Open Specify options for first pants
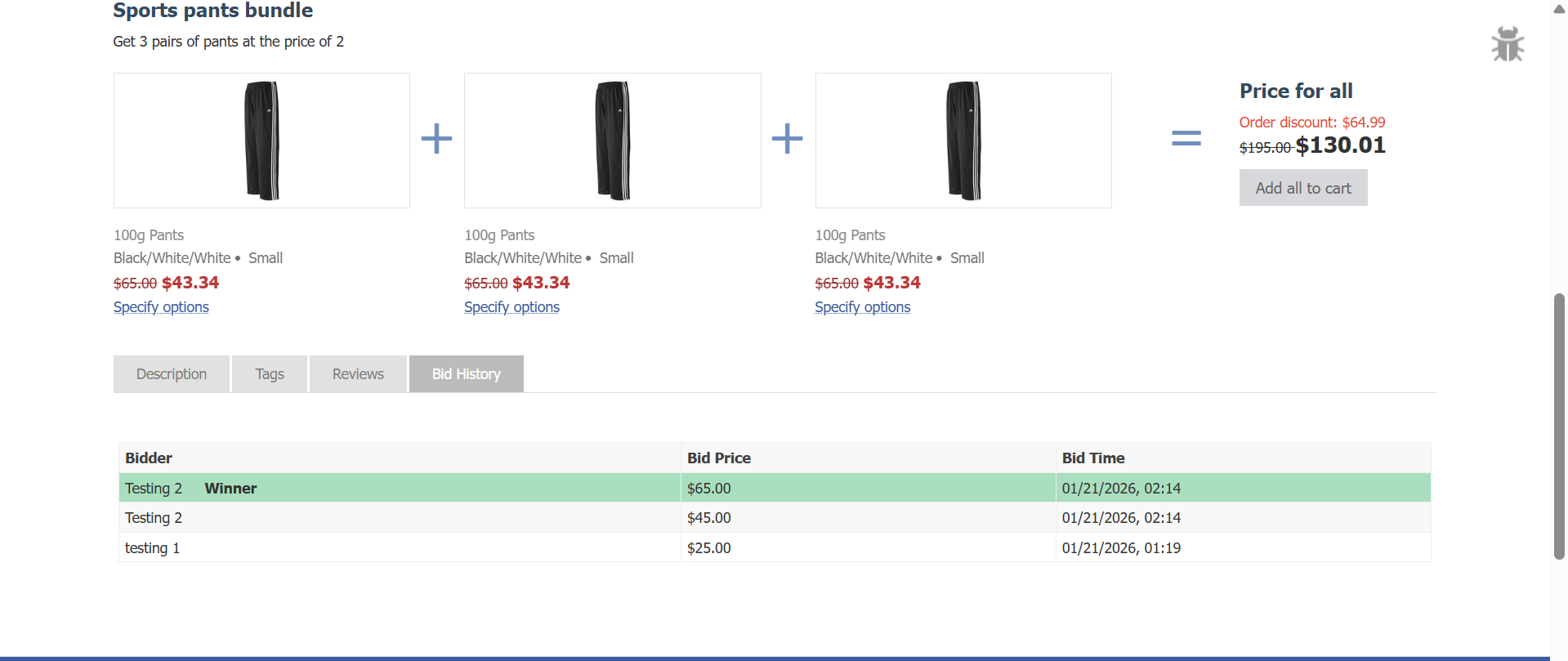The image size is (1568, 661). [x=161, y=307]
